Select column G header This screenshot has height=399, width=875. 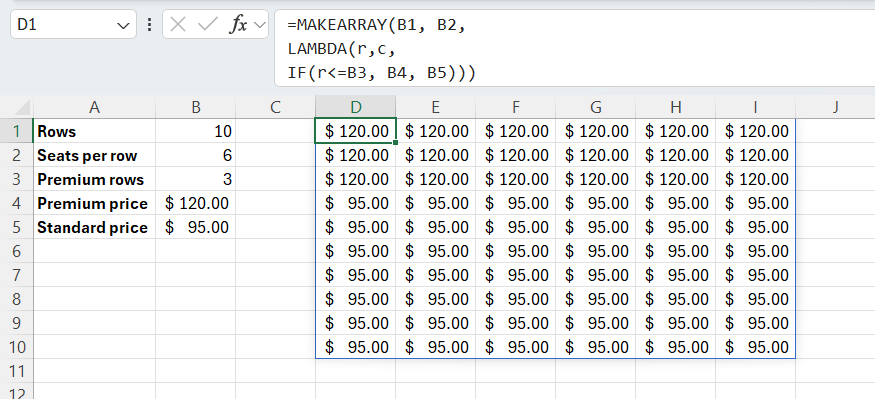point(595,107)
